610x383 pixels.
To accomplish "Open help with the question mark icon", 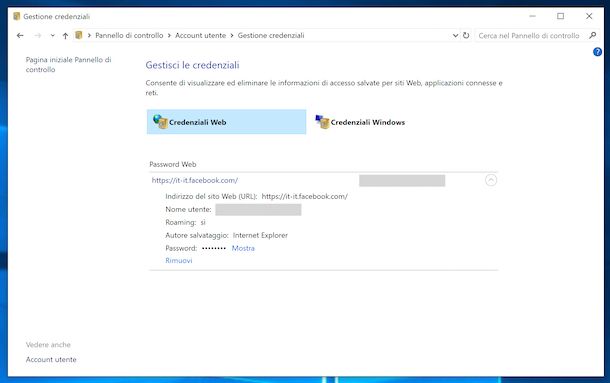I will tap(597, 52).
